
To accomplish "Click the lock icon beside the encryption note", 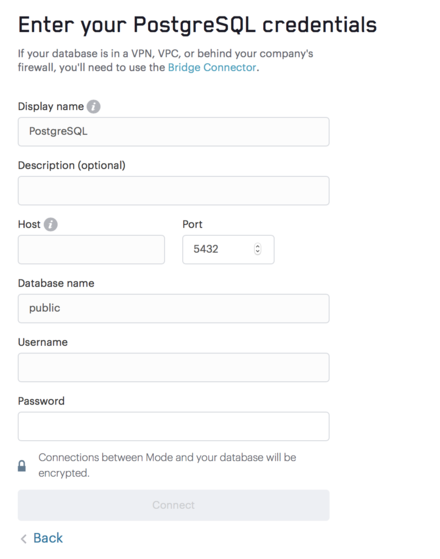I will pos(22,466).
